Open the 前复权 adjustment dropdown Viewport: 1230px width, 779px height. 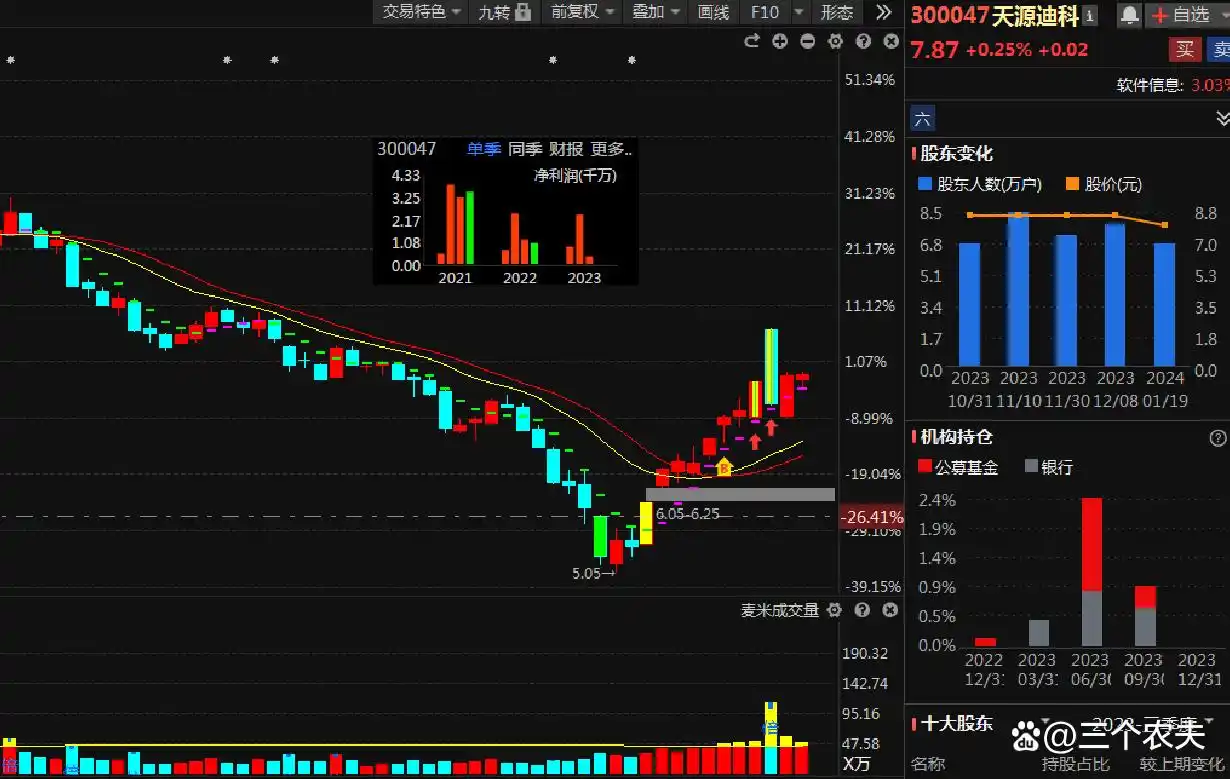click(x=583, y=12)
